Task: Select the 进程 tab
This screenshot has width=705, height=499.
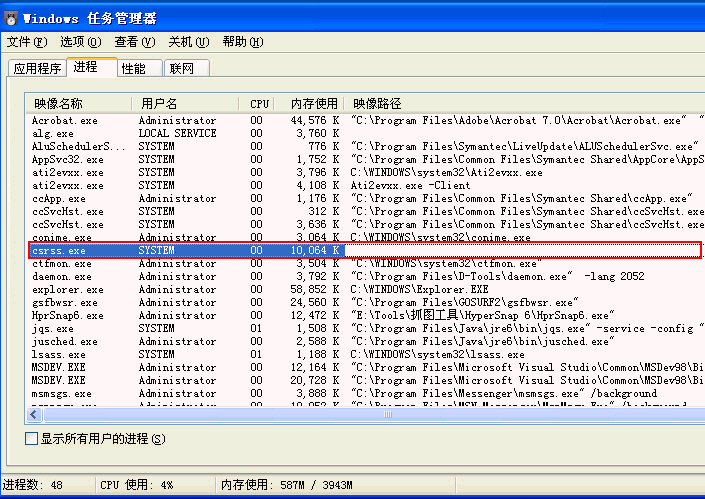Action: click(92, 67)
